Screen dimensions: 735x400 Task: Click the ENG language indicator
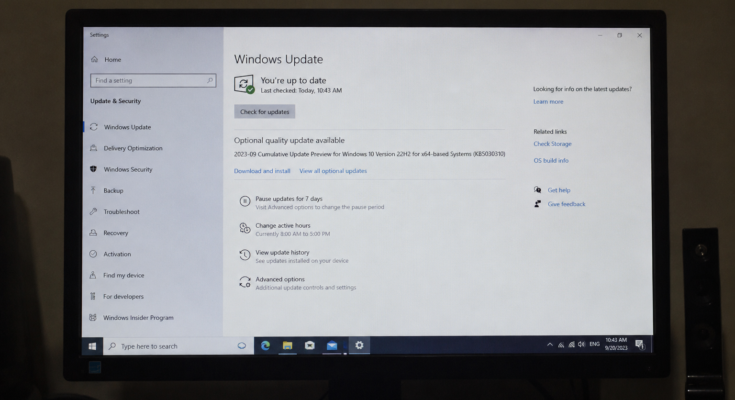(x=594, y=344)
